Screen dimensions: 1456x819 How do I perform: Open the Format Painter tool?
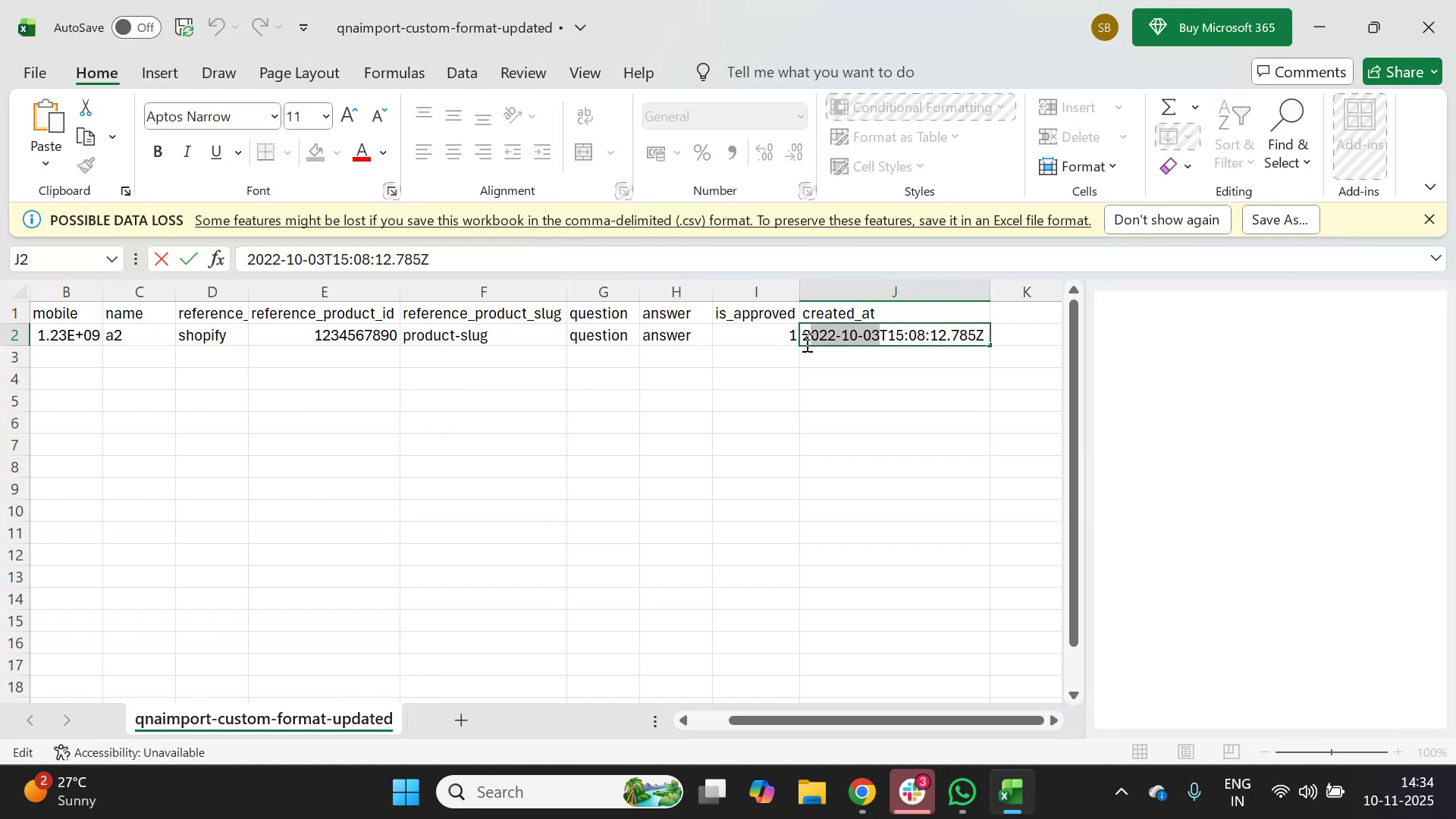(86, 165)
